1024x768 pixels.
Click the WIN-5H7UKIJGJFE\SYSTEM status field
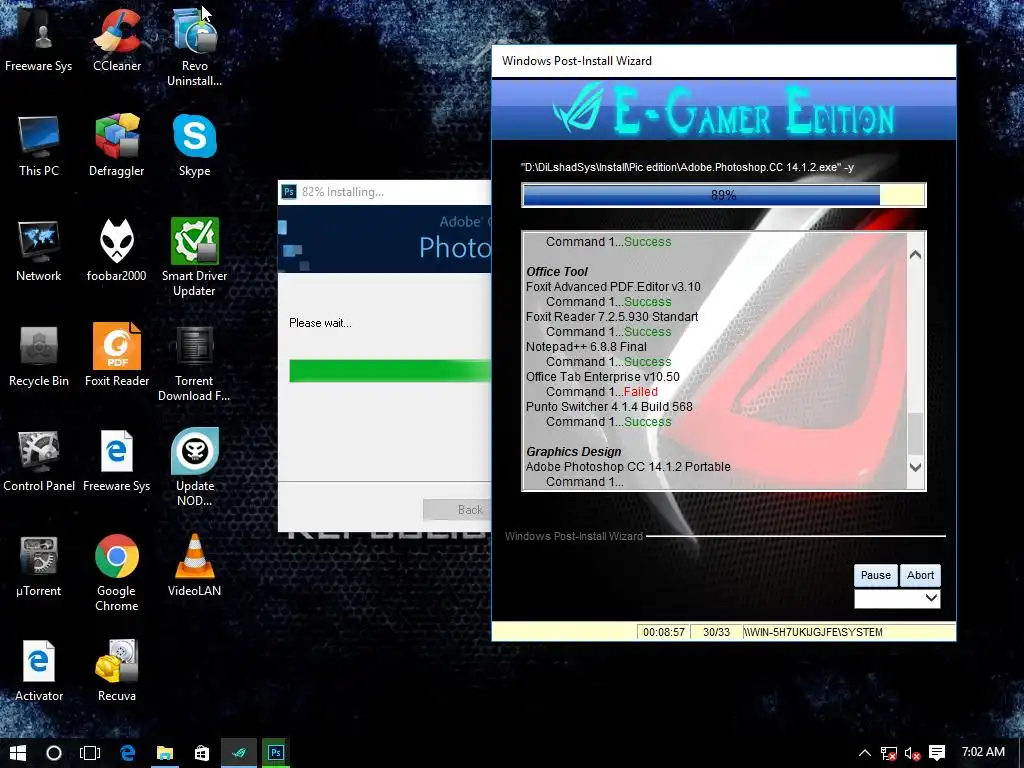pos(848,632)
